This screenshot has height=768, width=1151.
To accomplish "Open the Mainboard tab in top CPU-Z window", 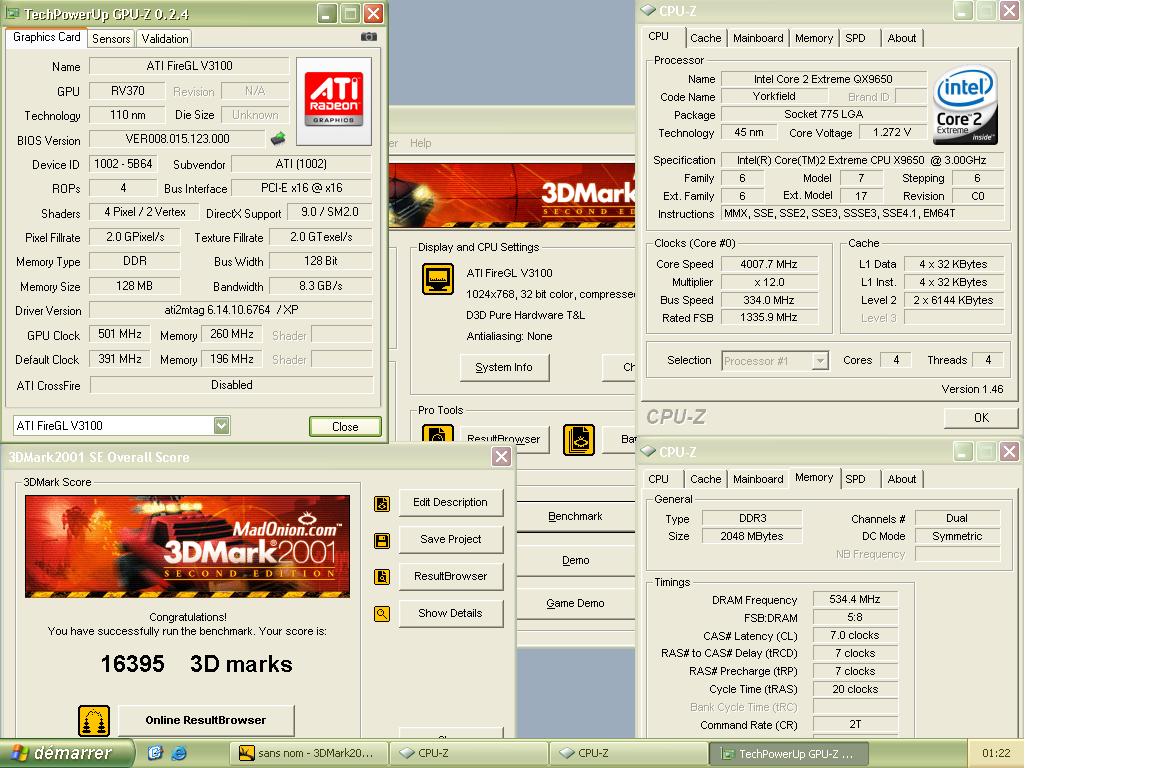I will (x=758, y=38).
